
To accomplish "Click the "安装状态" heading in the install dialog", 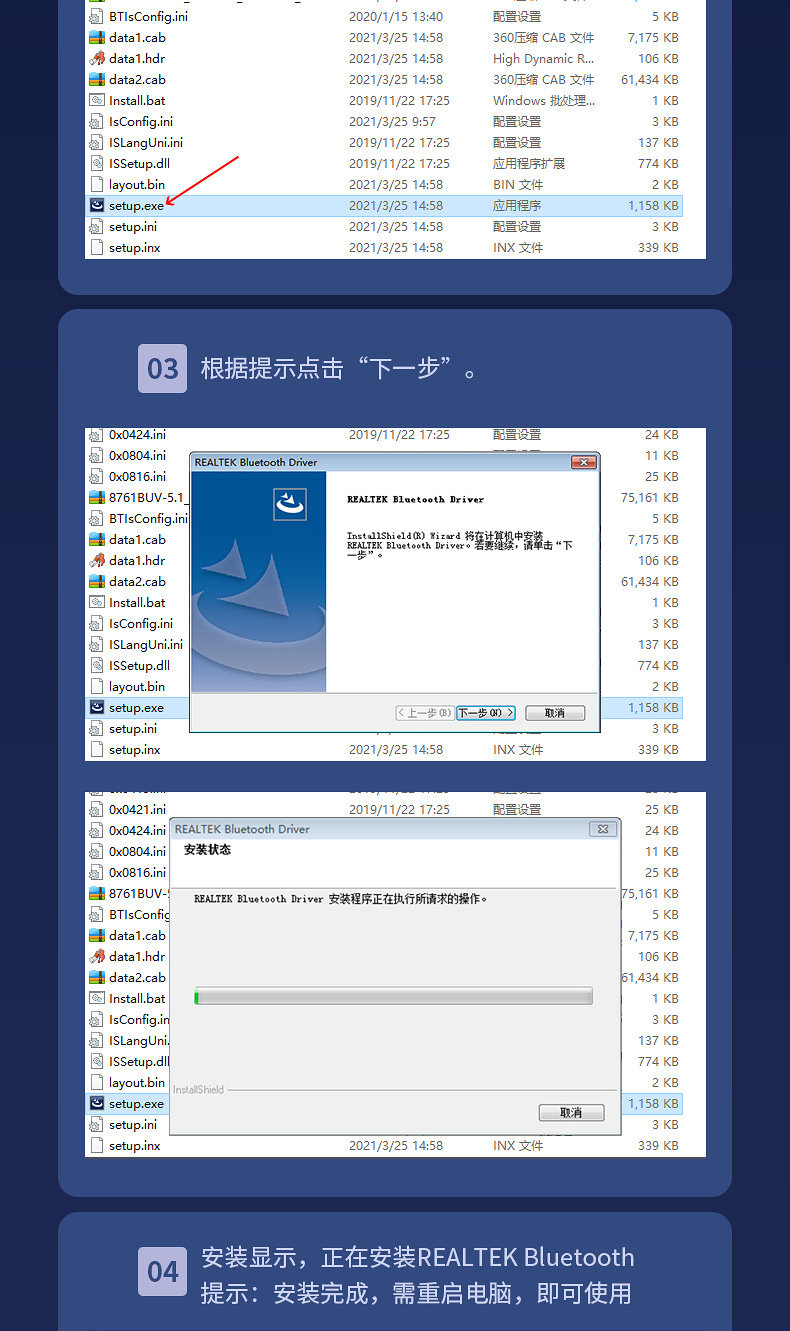I will (x=207, y=850).
